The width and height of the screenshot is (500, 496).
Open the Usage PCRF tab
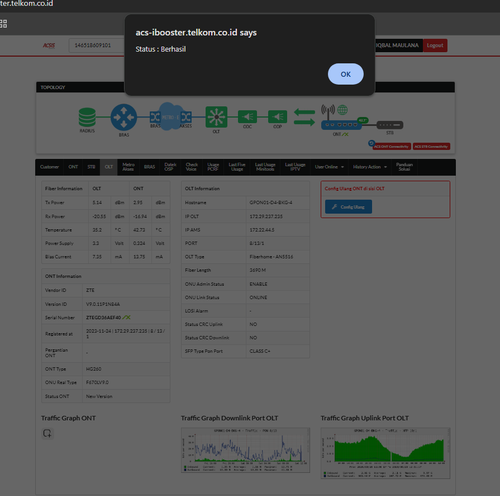coord(213,167)
